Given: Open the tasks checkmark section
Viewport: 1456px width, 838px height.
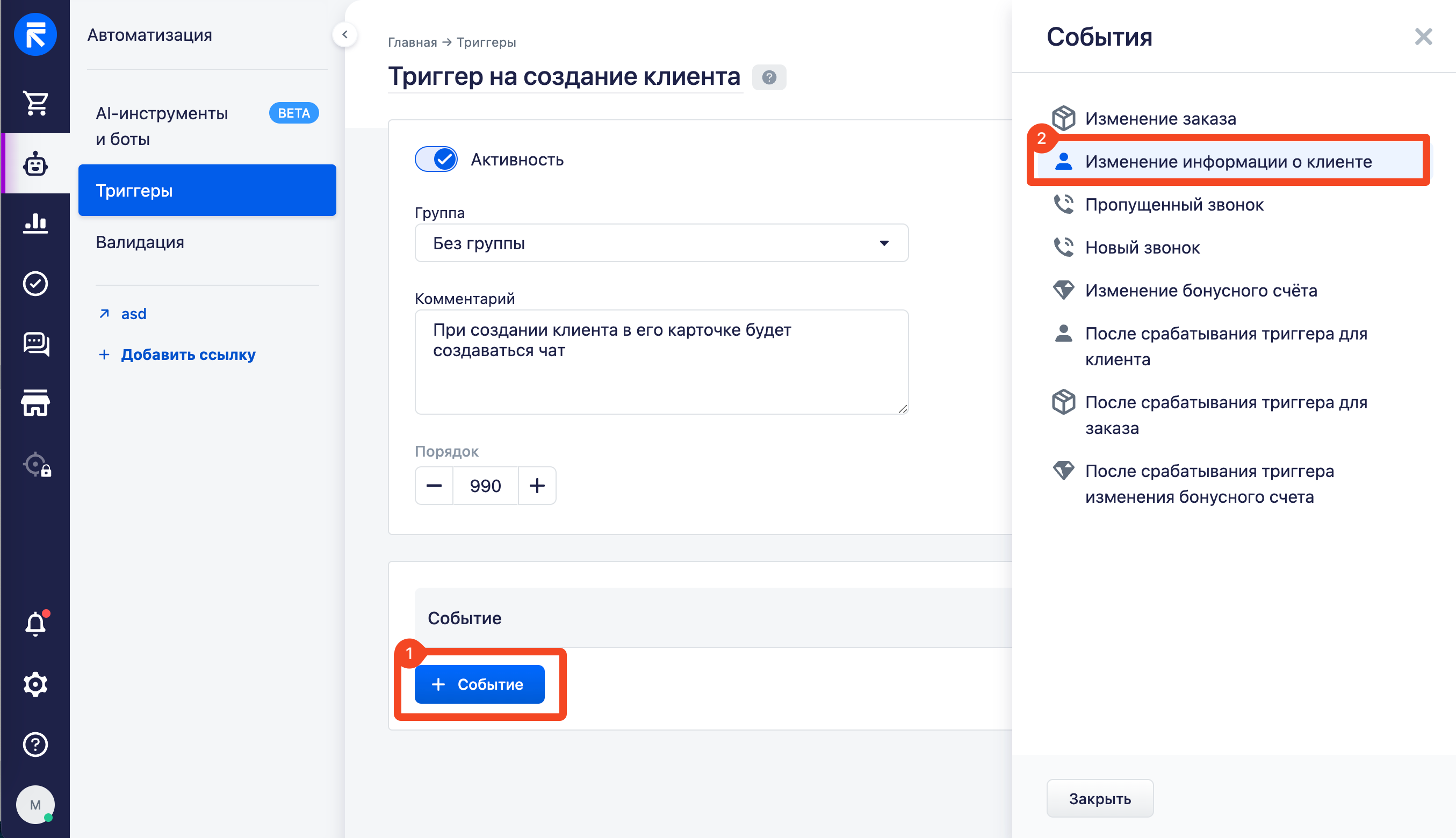Looking at the screenshot, I should tap(35, 283).
